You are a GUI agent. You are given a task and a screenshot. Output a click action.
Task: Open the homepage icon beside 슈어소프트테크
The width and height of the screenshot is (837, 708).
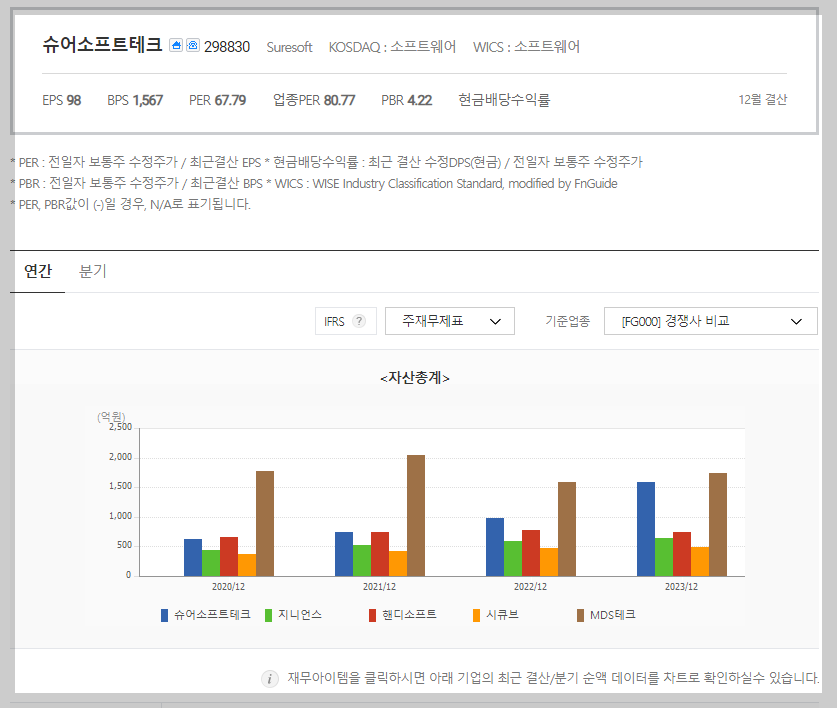176,45
